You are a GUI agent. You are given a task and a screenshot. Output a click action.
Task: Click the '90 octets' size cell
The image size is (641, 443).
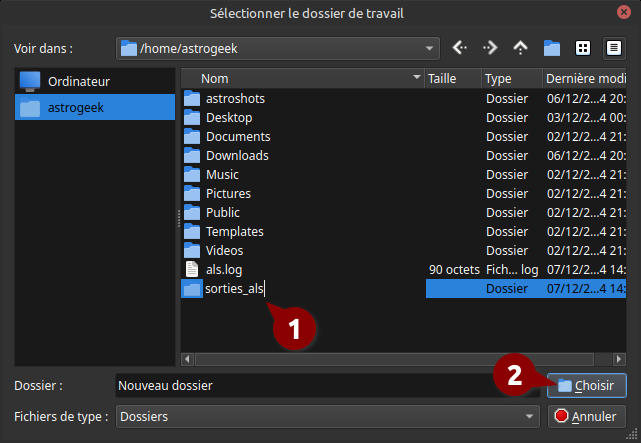pos(454,270)
